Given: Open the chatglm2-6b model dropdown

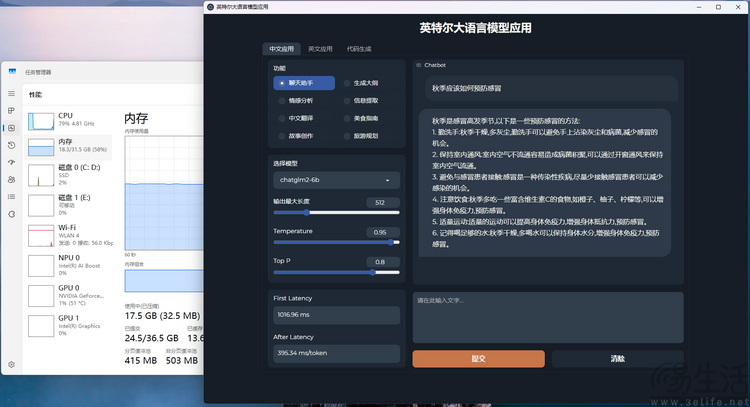Looking at the screenshot, I should [336, 180].
